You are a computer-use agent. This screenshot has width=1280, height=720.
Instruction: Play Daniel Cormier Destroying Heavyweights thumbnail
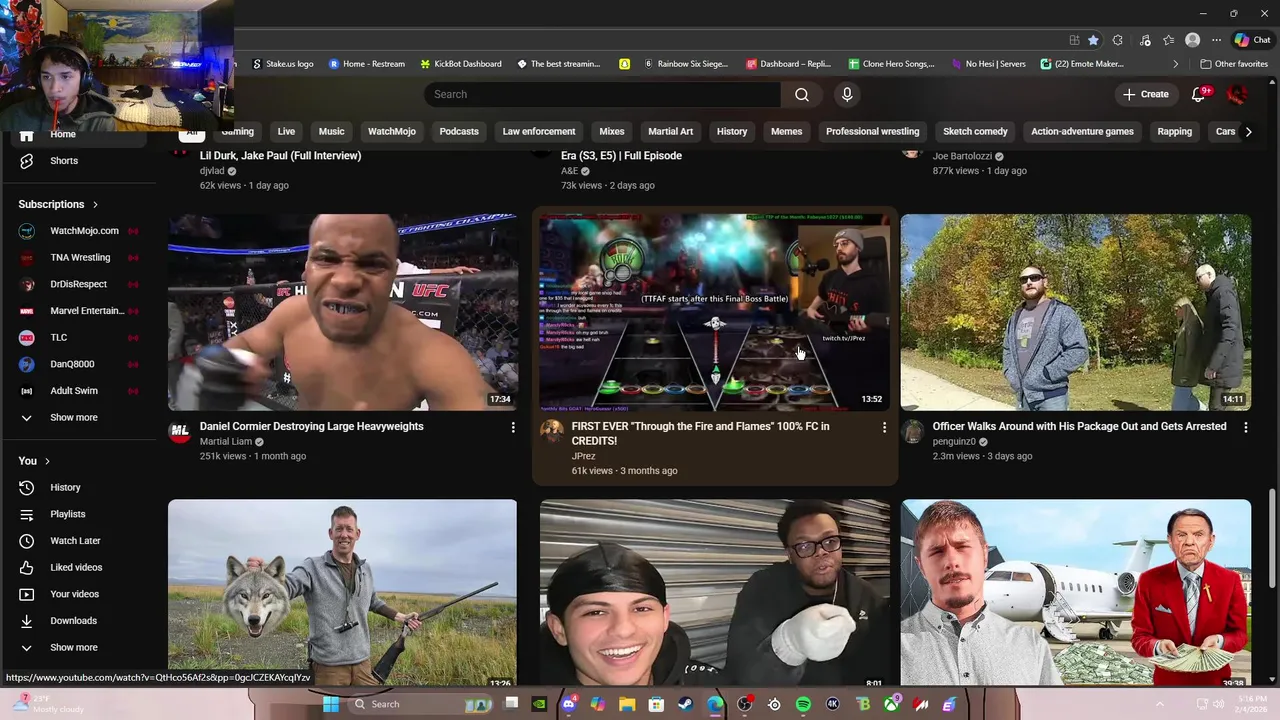point(342,312)
